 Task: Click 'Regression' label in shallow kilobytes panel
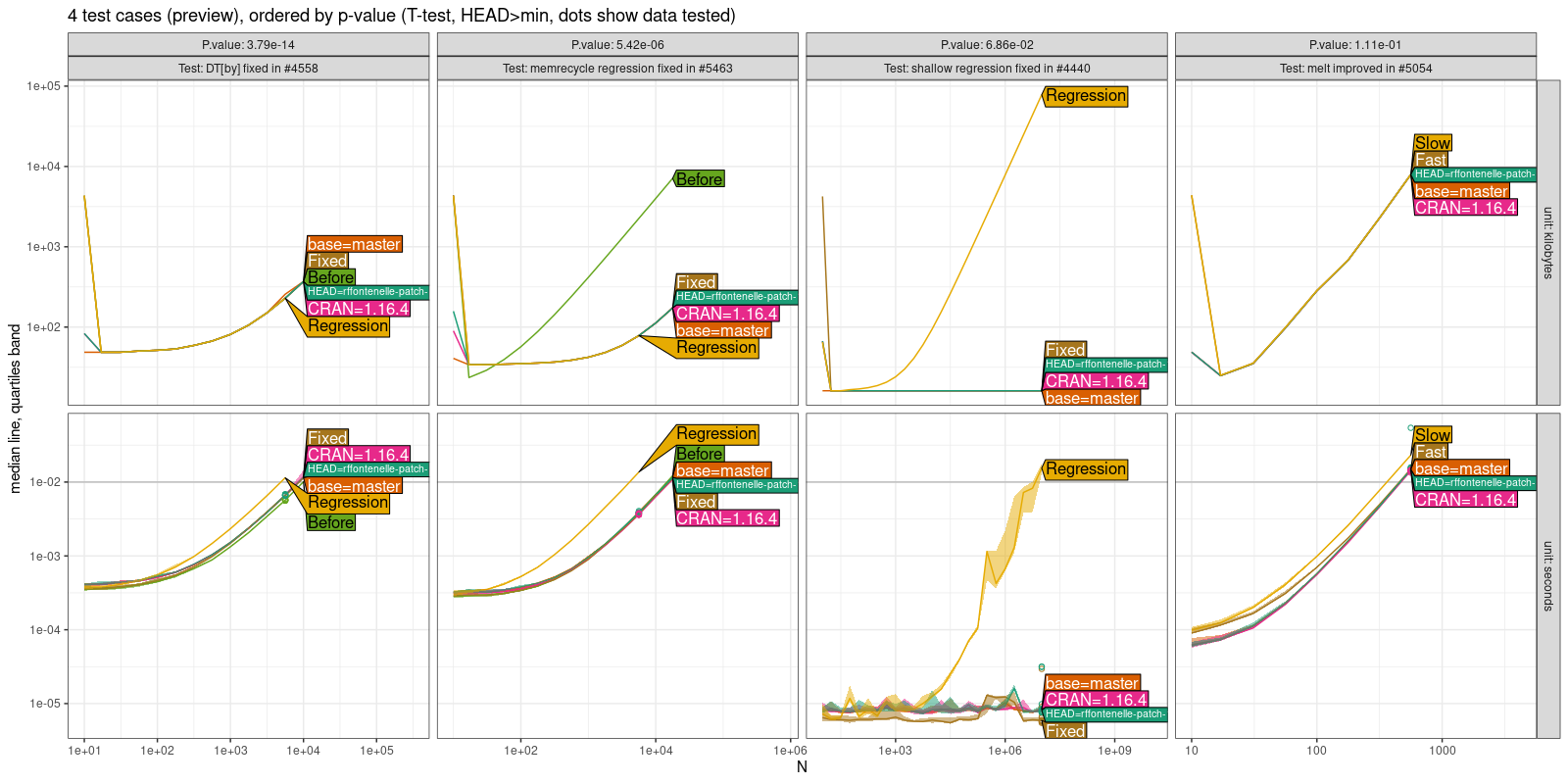point(1086,96)
